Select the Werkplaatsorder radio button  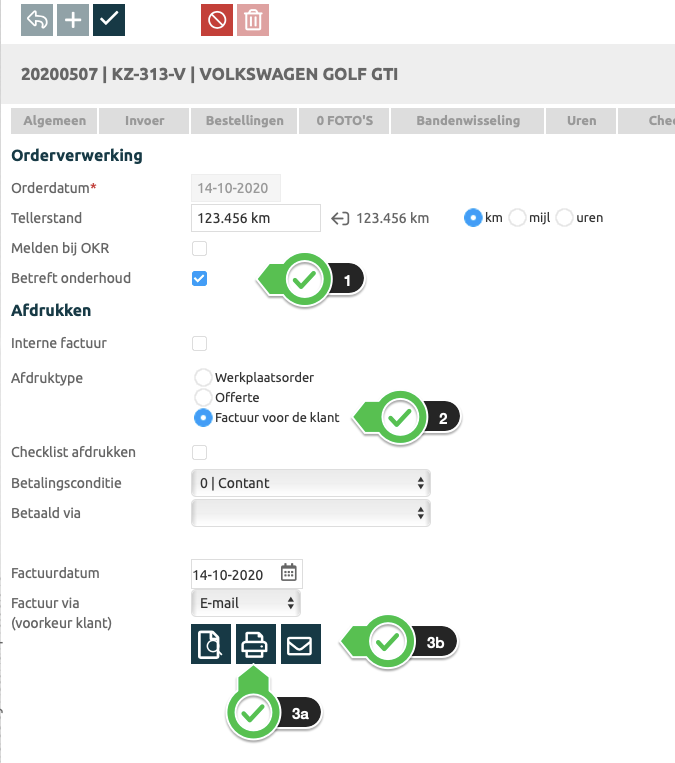point(203,378)
